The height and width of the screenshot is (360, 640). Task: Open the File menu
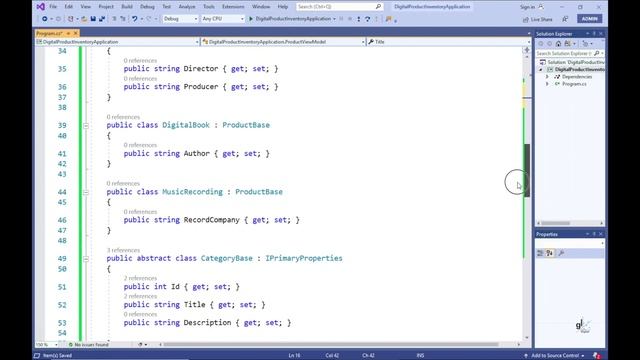pyautogui.click(x=53, y=7)
